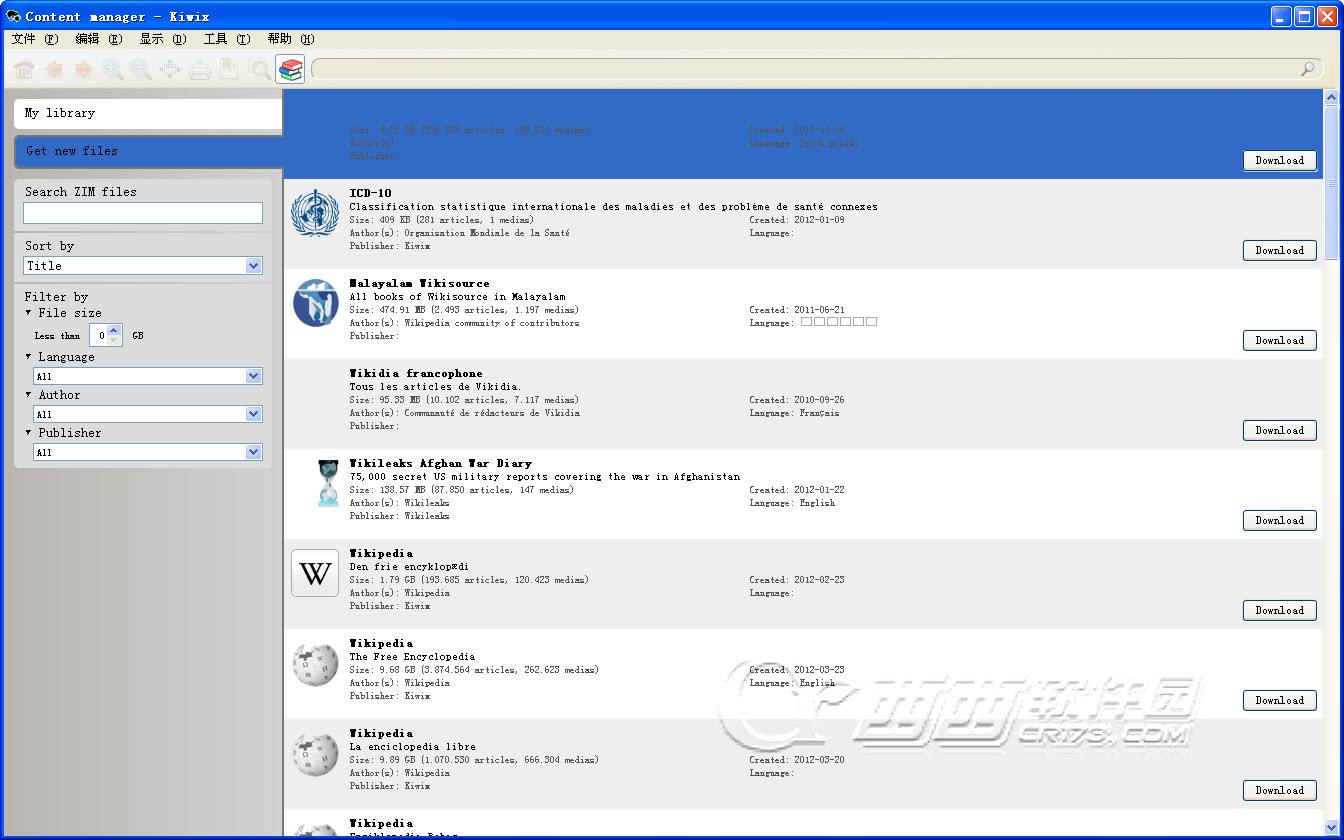Decrease the file size GB value with the down arrow

click(x=114, y=340)
